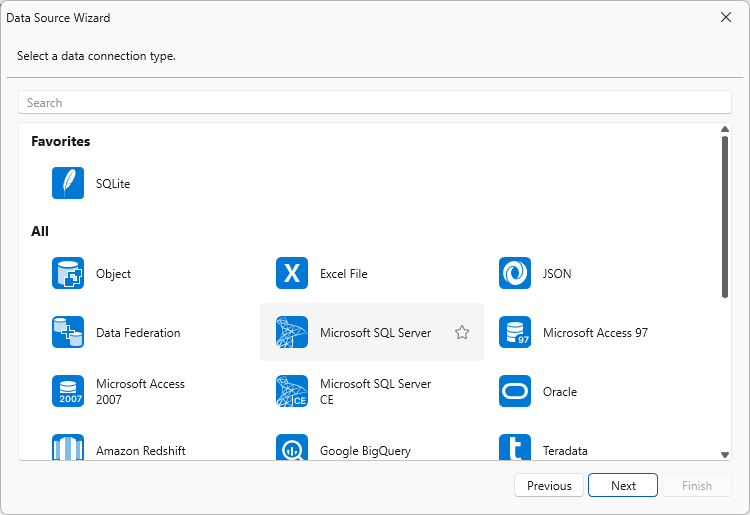Select the SQLite icon under Favorites

[x=68, y=183]
